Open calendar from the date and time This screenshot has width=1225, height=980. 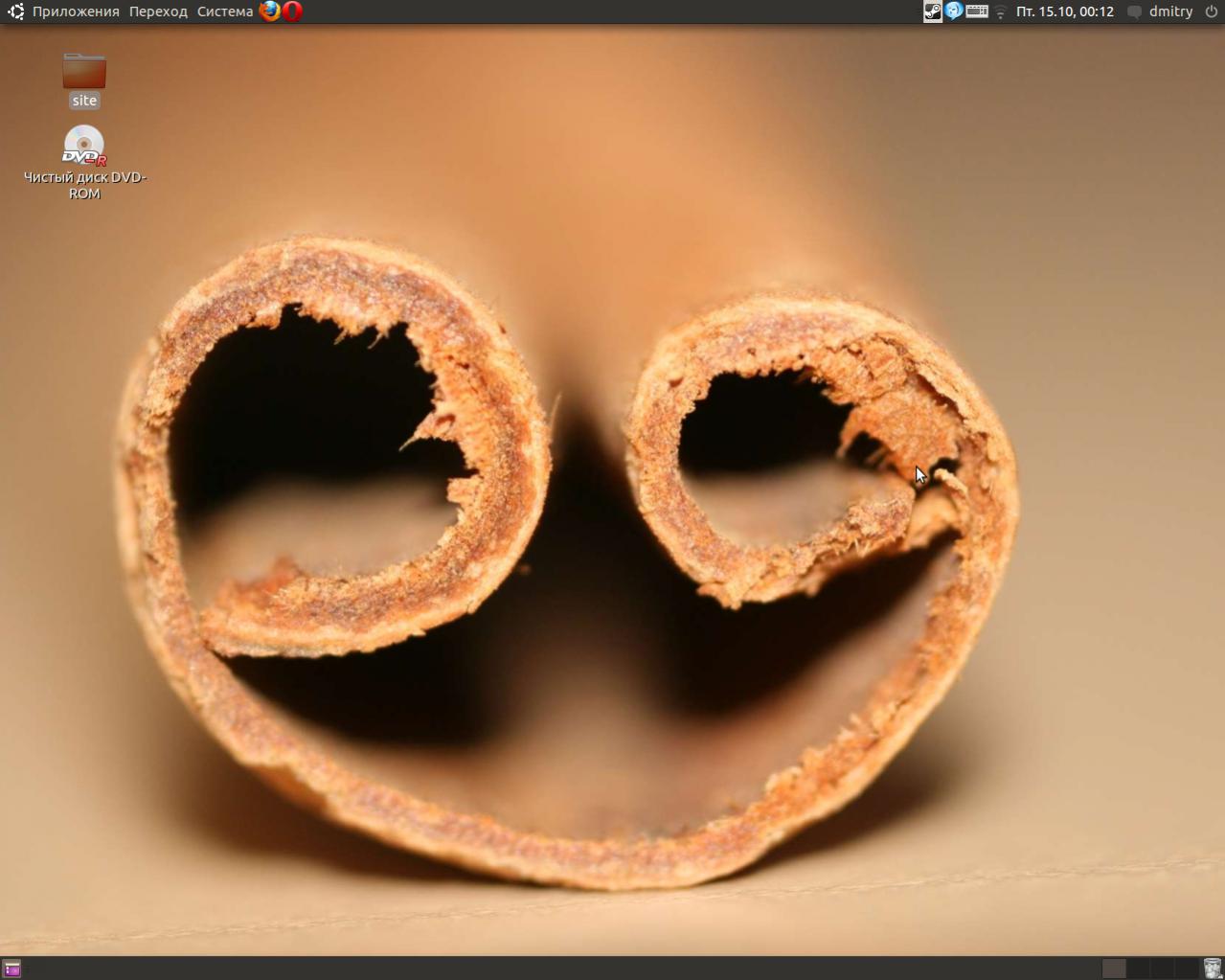(x=1064, y=11)
